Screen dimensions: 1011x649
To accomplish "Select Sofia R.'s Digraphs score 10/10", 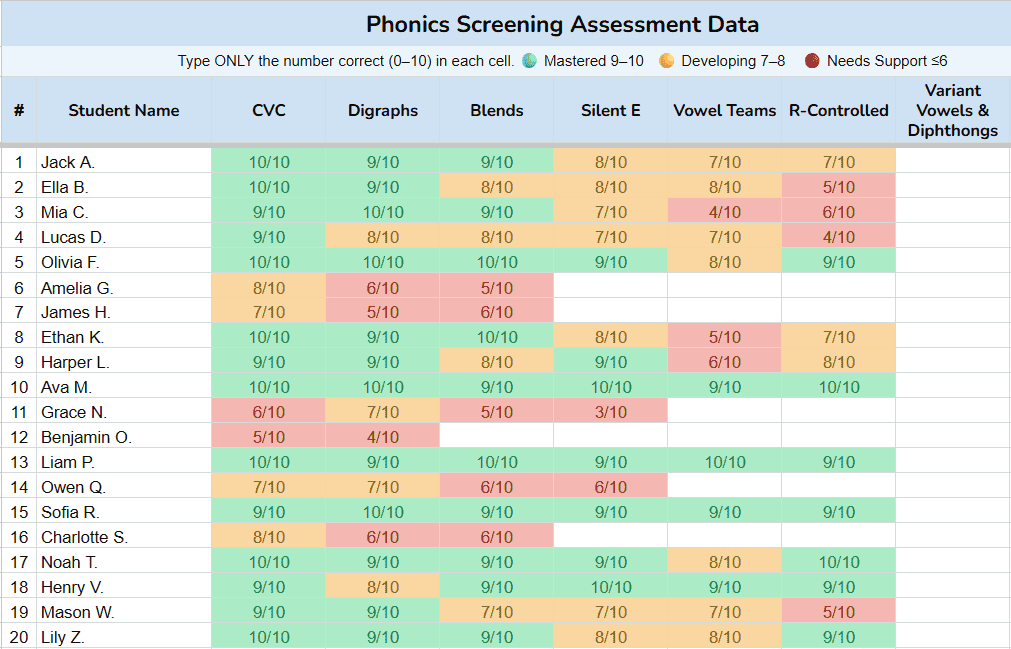I will coord(383,512).
